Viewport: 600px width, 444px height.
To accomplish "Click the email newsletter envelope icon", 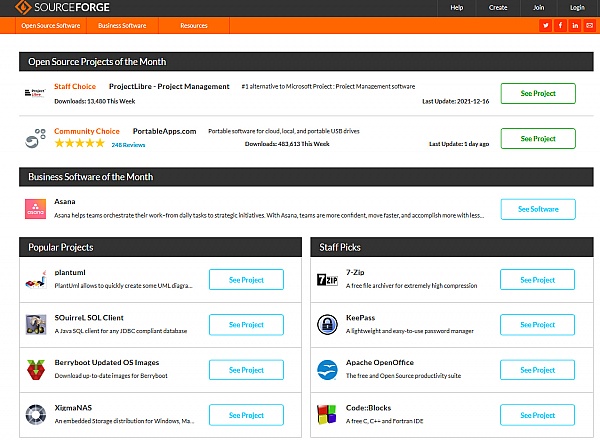I will pyautogui.click(x=589, y=25).
